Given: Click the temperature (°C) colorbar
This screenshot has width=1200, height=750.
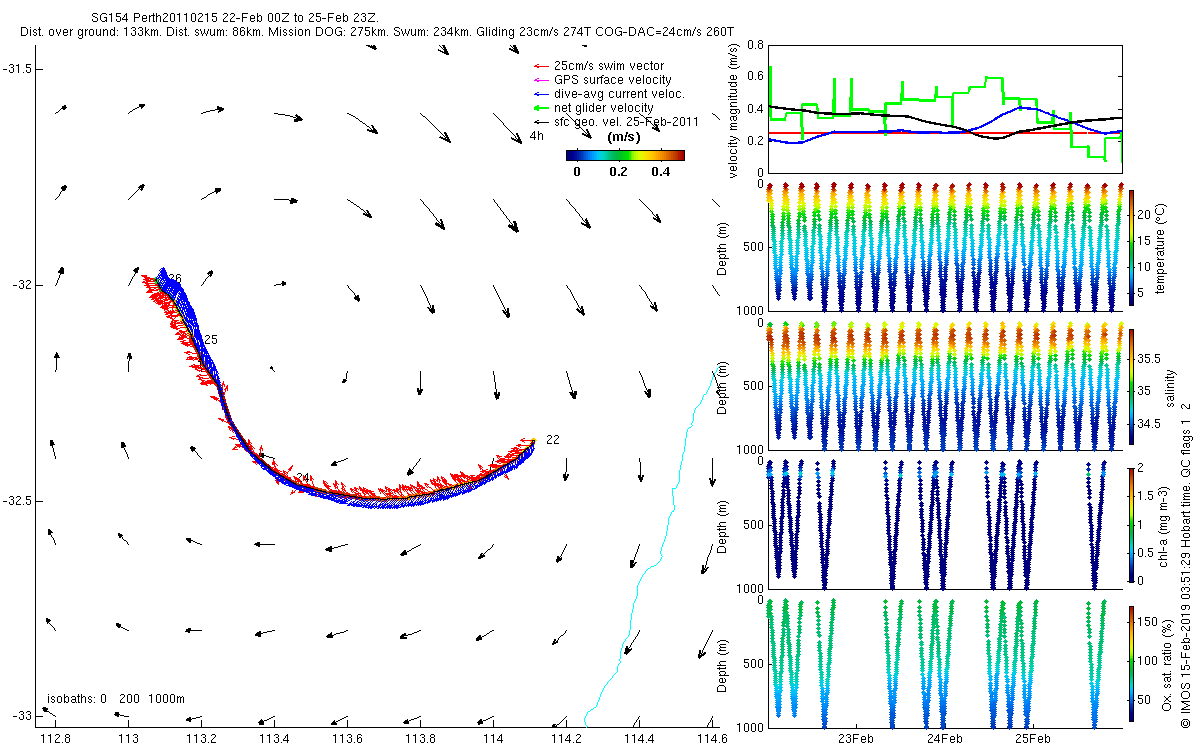Looking at the screenshot, I should point(1131,247).
